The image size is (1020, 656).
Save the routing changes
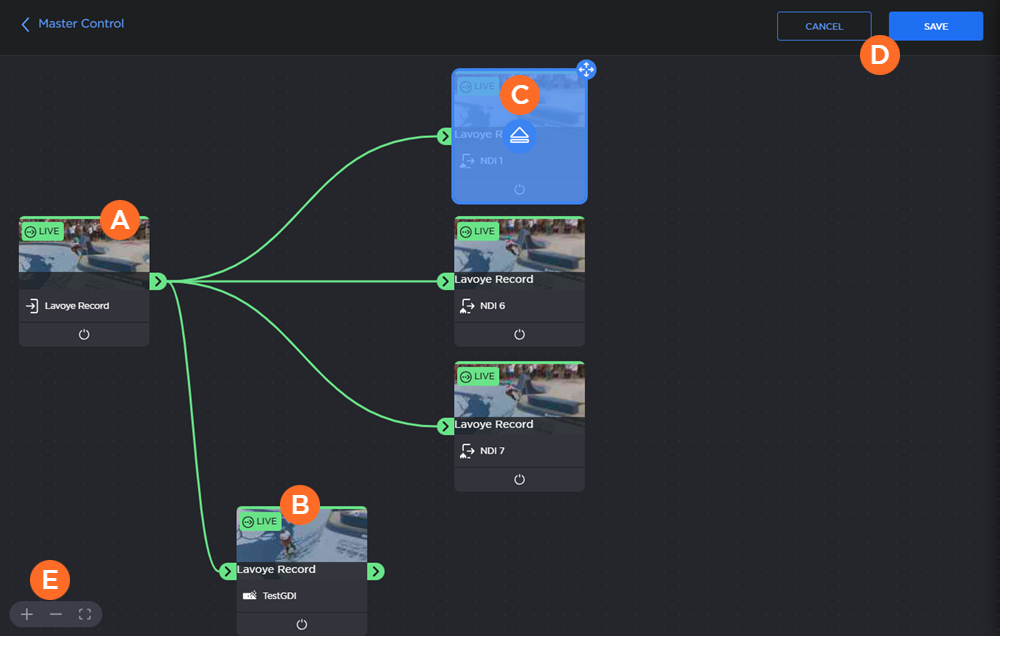pyautogui.click(x=935, y=26)
